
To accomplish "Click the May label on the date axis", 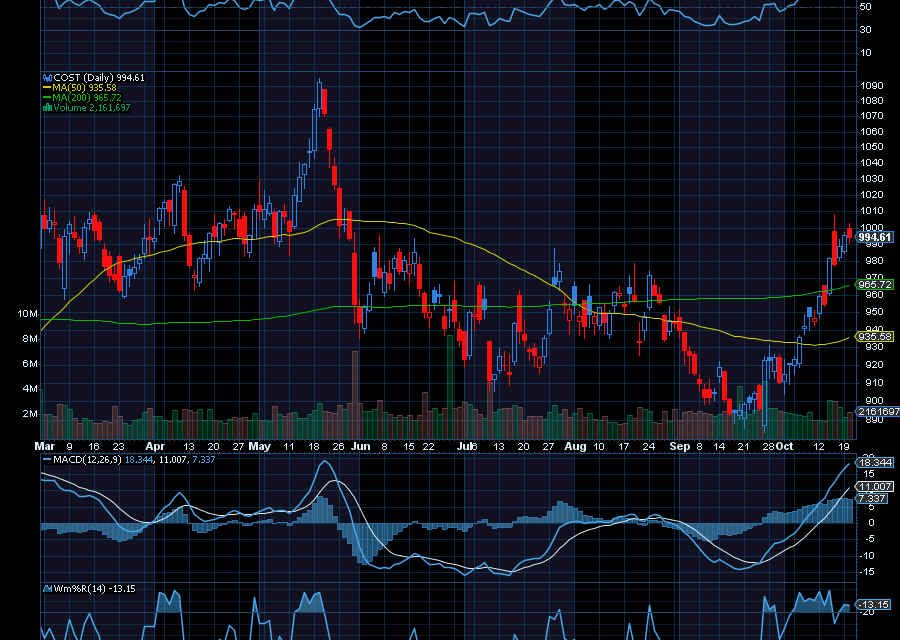I will [x=259, y=447].
